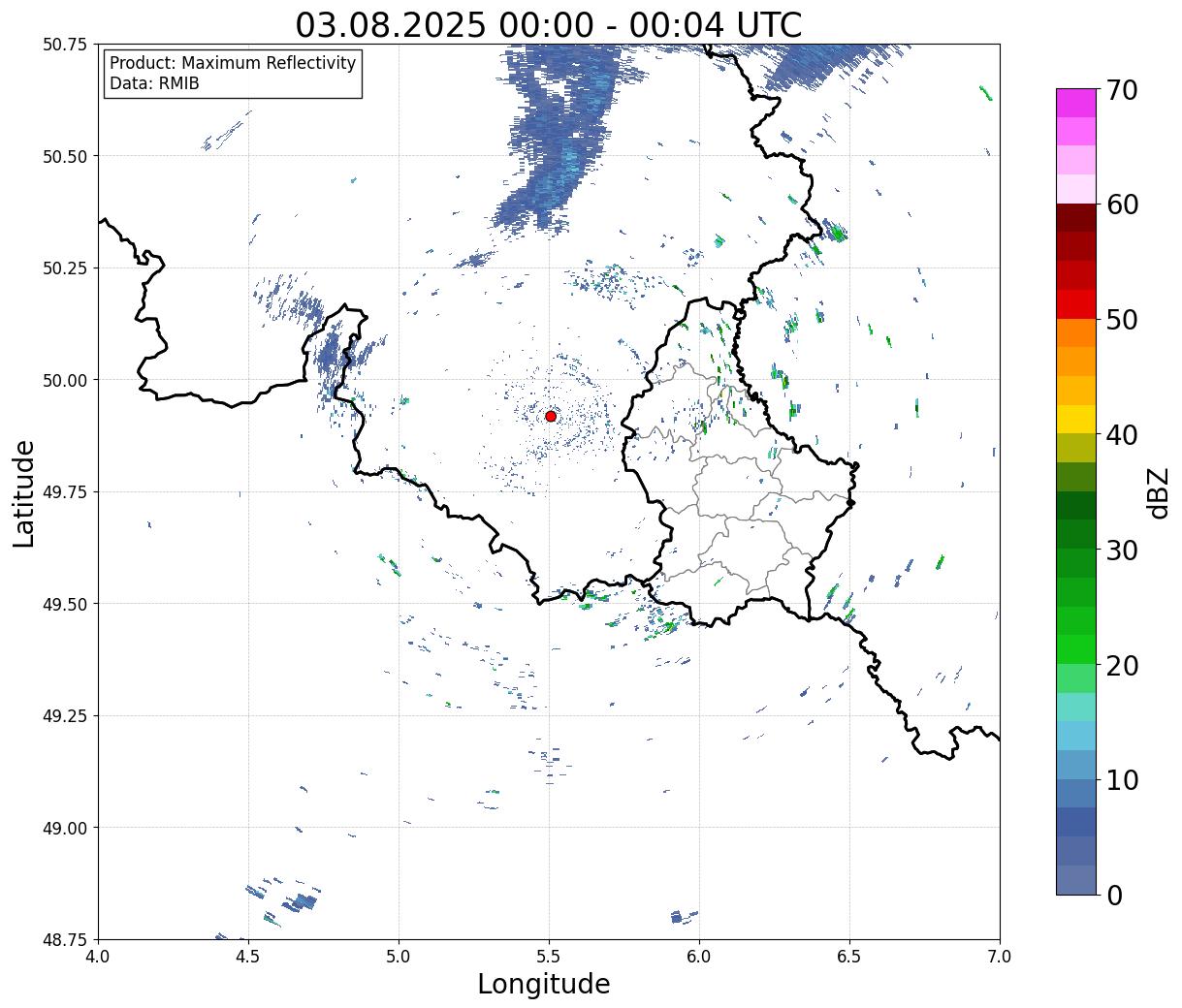The width and height of the screenshot is (1182, 1008).
Task: Pick the dark red swatch just below 60 dBZ
Action: tap(1076, 218)
